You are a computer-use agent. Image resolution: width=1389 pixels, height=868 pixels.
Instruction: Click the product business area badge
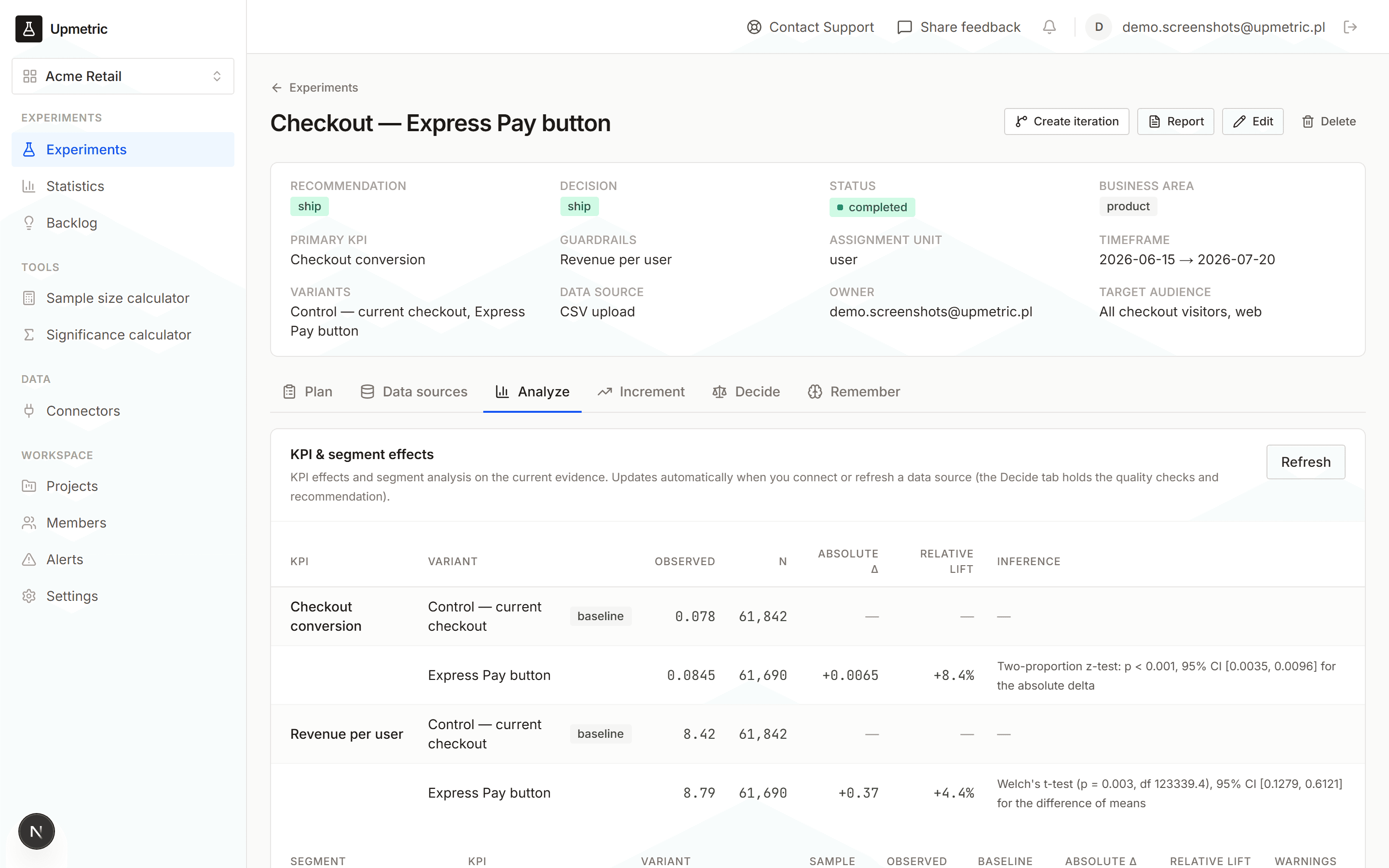[1128, 206]
